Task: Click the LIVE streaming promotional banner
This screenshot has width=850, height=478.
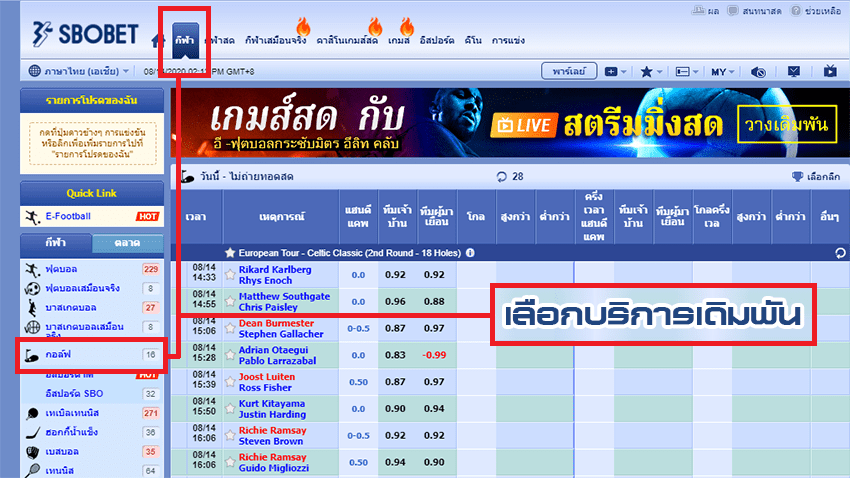Action: [x=510, y=123]
